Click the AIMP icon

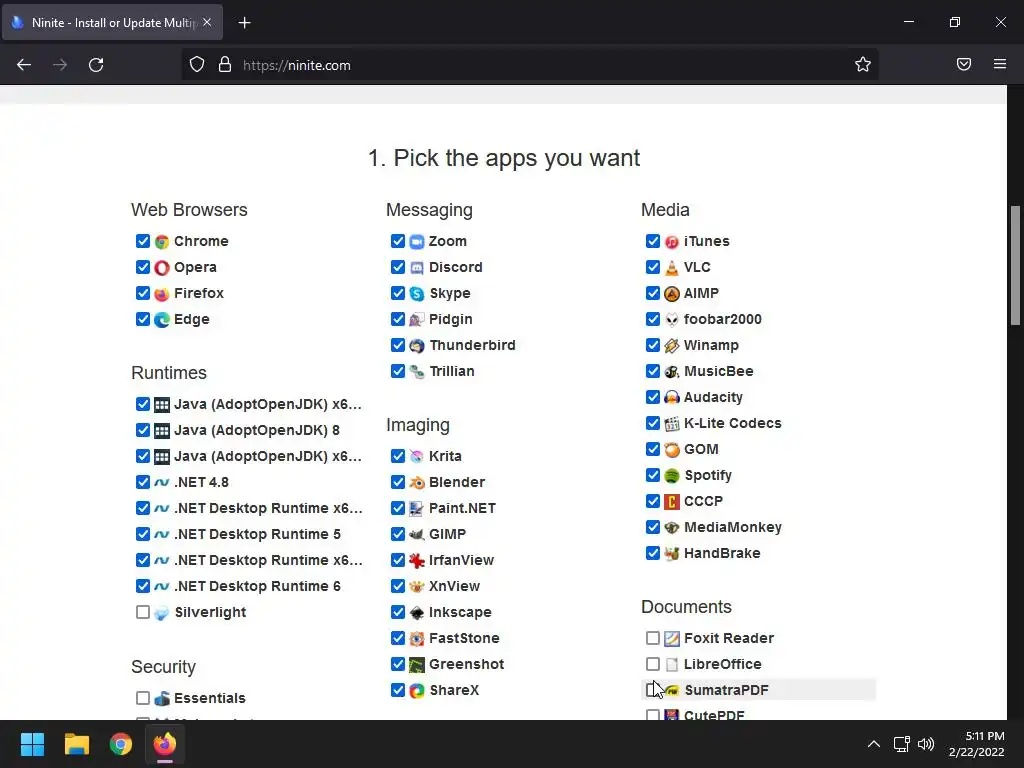point(672,294)
